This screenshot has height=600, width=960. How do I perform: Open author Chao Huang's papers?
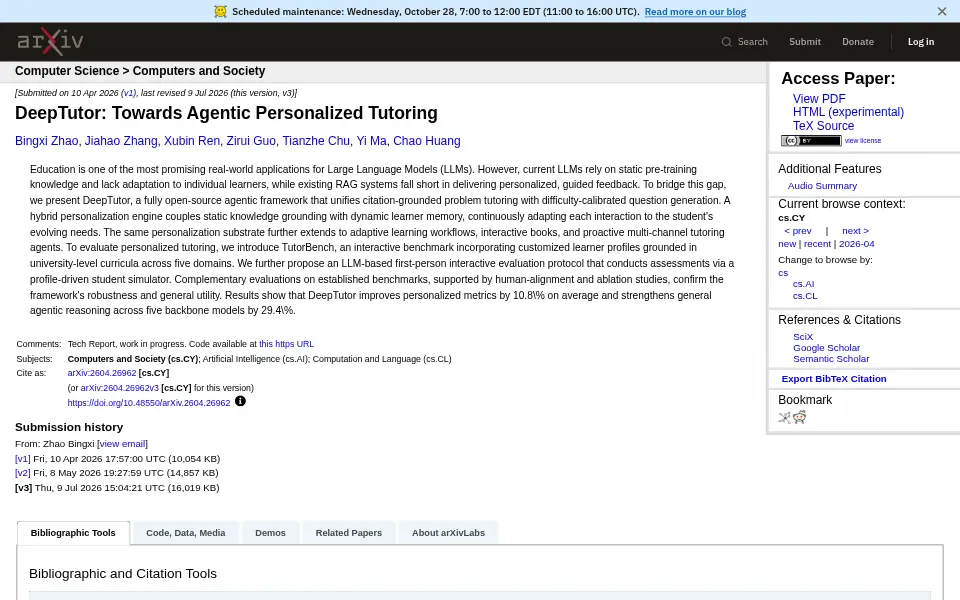click(x=426, y=141)
